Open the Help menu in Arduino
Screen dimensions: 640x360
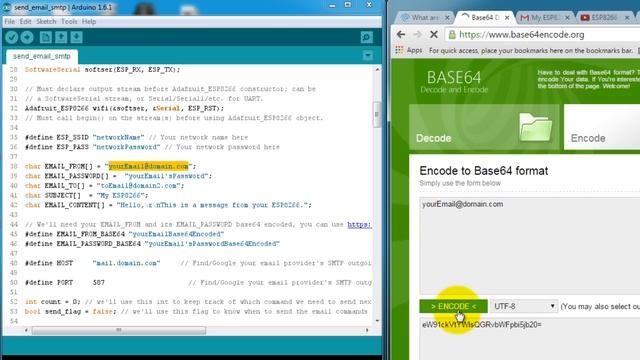coord(89,22)
